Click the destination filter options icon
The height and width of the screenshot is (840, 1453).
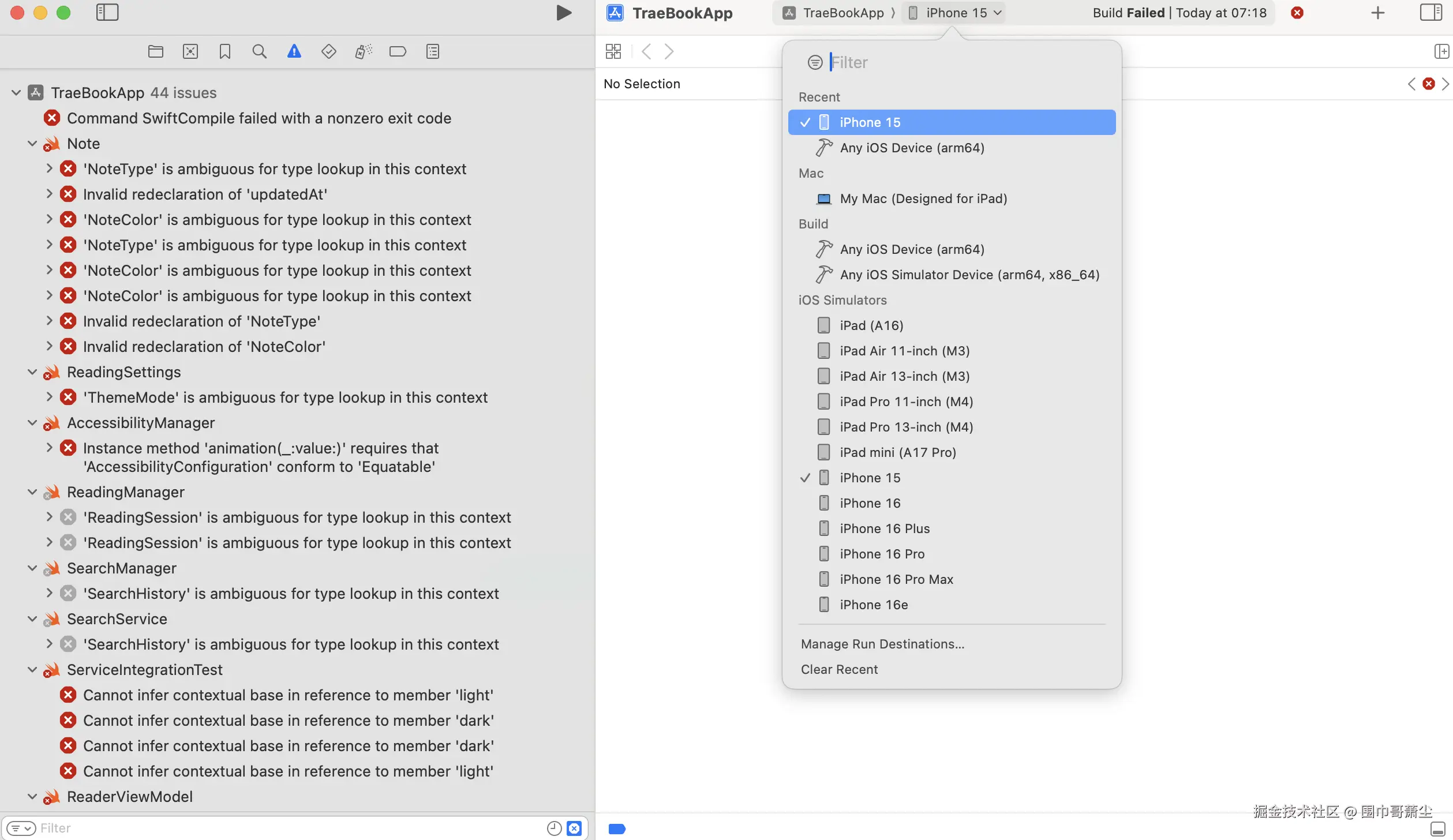point(815,62)
